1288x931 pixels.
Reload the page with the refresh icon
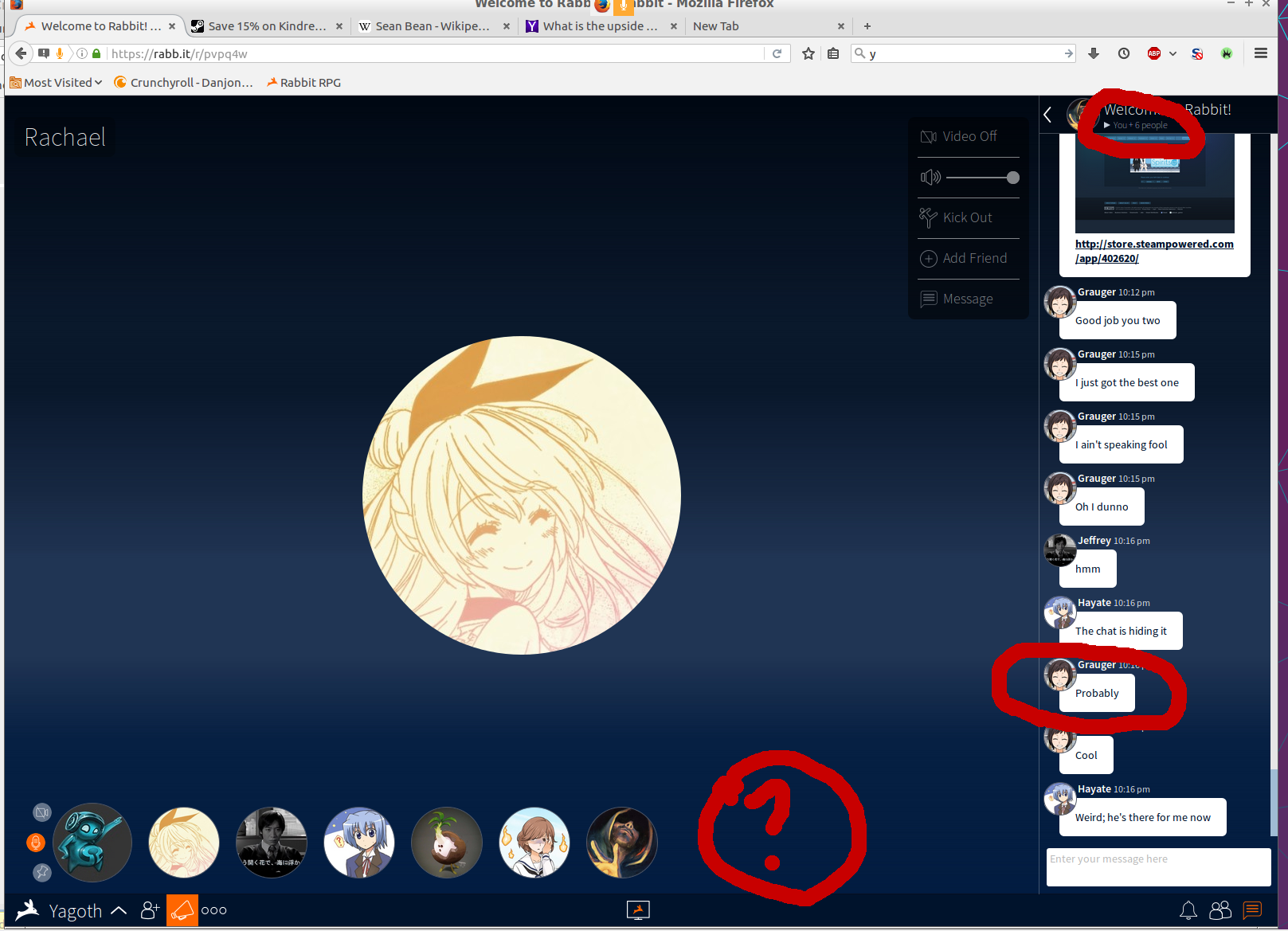tap(777, 53)
